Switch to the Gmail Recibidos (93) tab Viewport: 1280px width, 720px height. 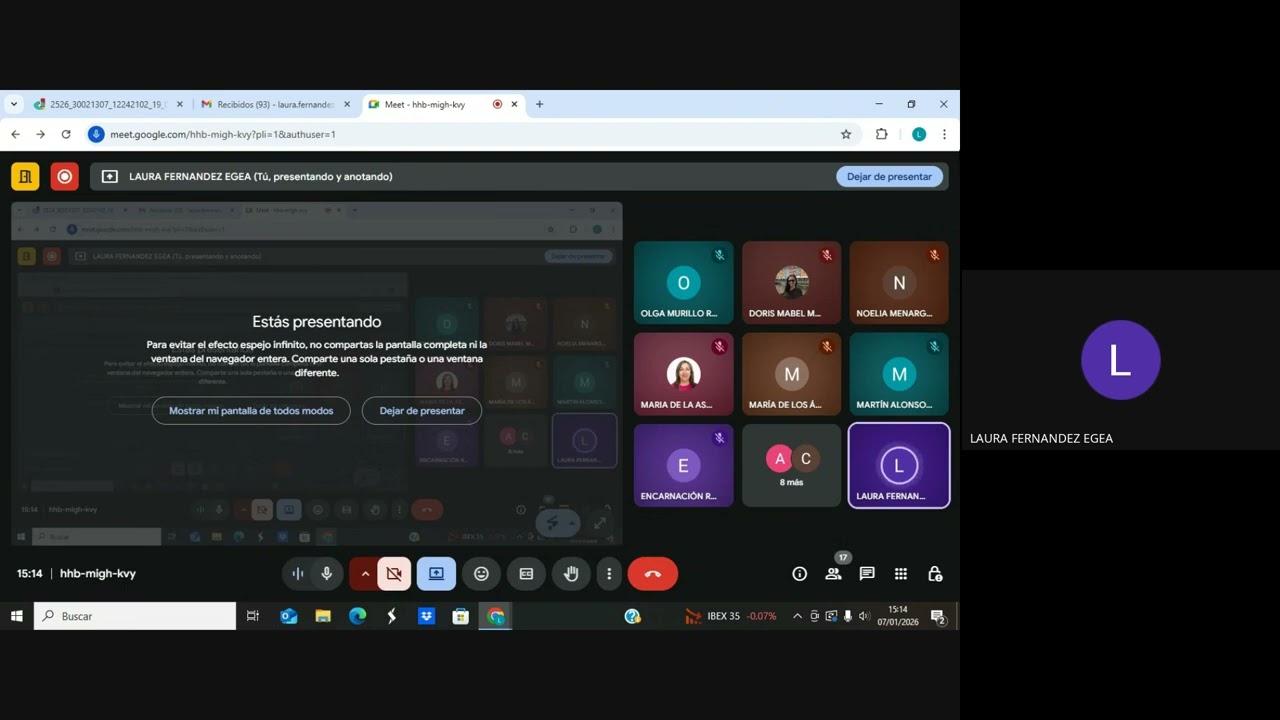click(x=275, y=104)
